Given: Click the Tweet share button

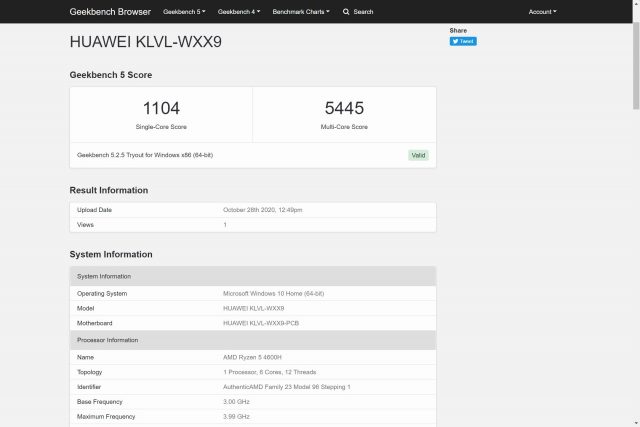Looking at the screenshot, I should tap(463, 41).
